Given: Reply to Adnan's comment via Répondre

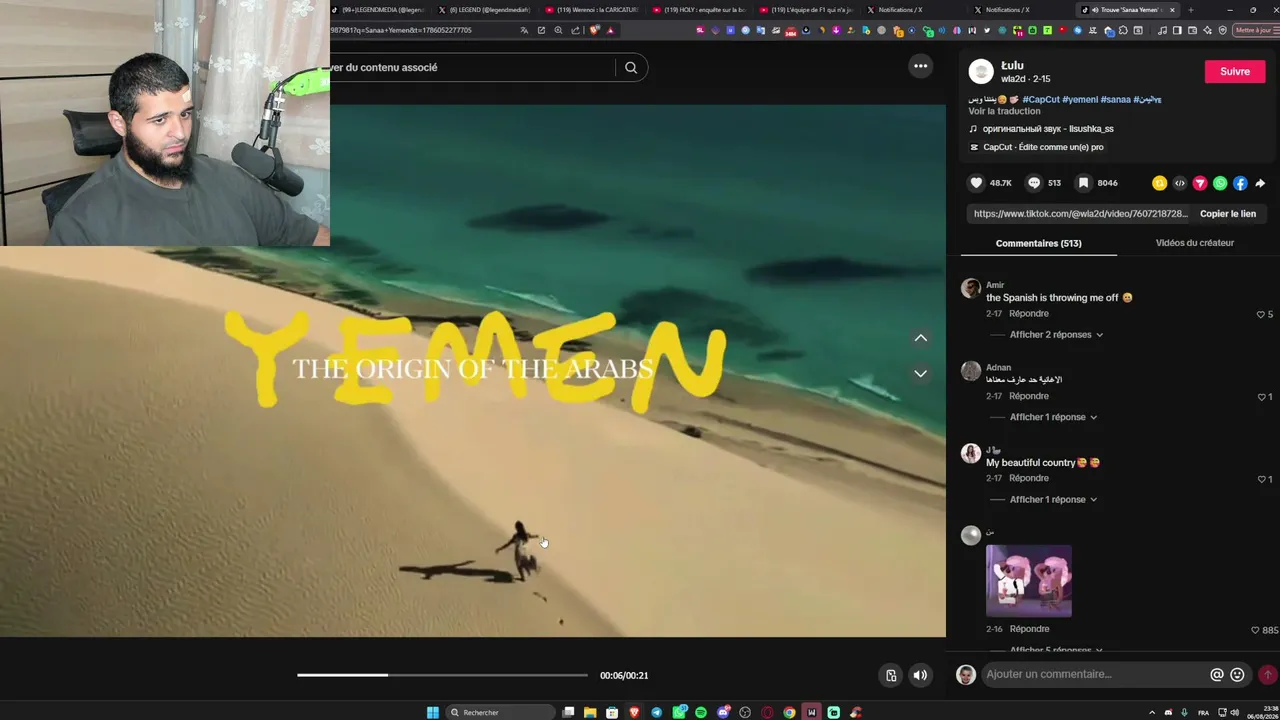Looking at the screenshot, I should pos(1029,396).
